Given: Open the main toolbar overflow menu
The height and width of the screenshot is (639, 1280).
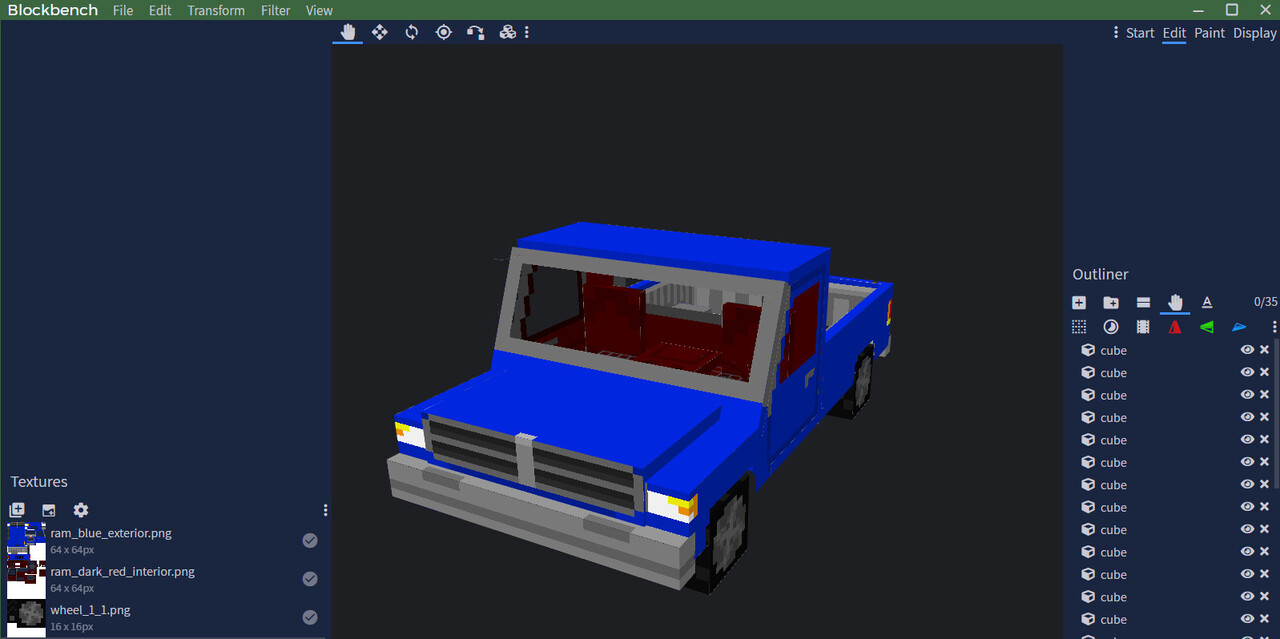Looking at the screenshot, I should pyautogui.click(x=527, y=32).
